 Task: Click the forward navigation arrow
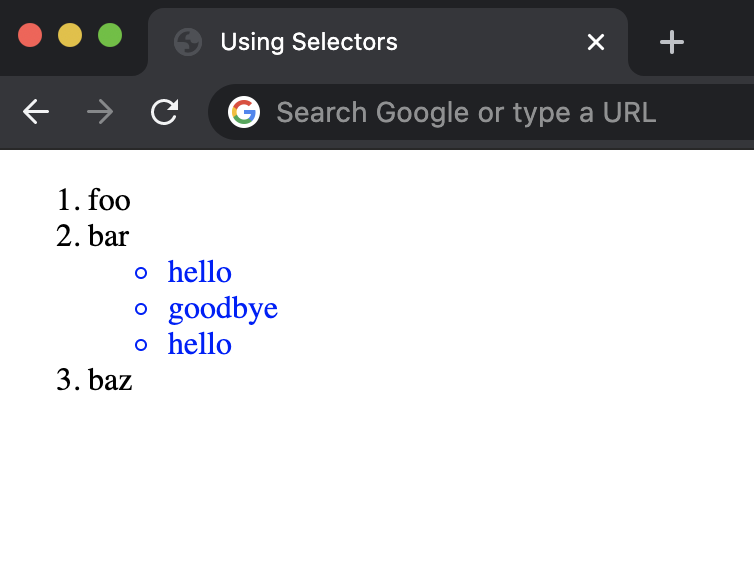click(100, 112)
